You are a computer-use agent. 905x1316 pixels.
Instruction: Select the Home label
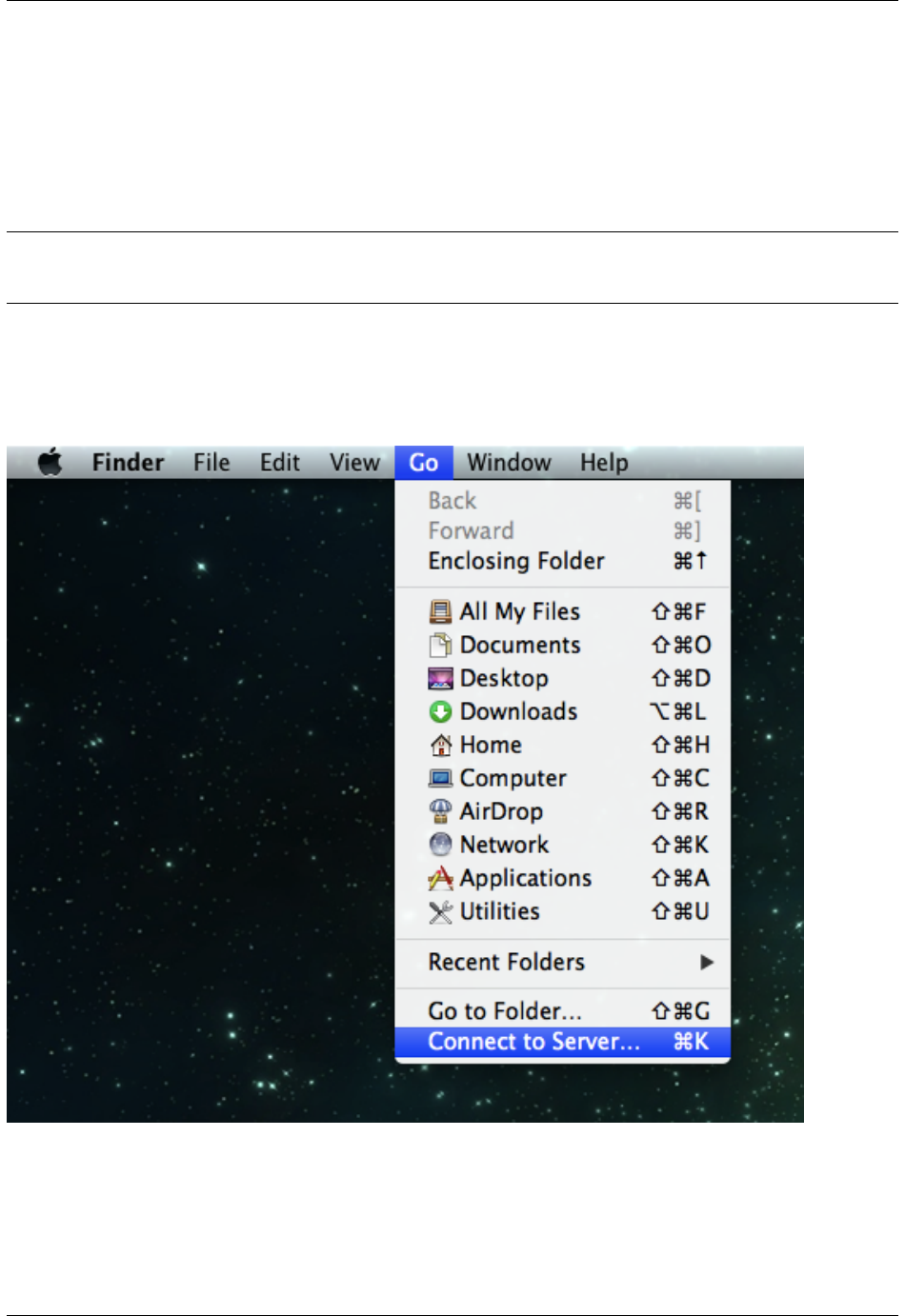click(491, 745)
